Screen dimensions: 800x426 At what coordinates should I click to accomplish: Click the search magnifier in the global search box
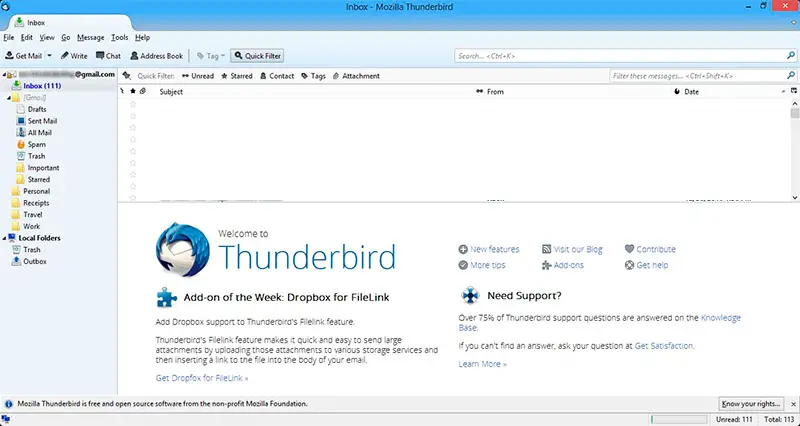click(x=791, y=56)
